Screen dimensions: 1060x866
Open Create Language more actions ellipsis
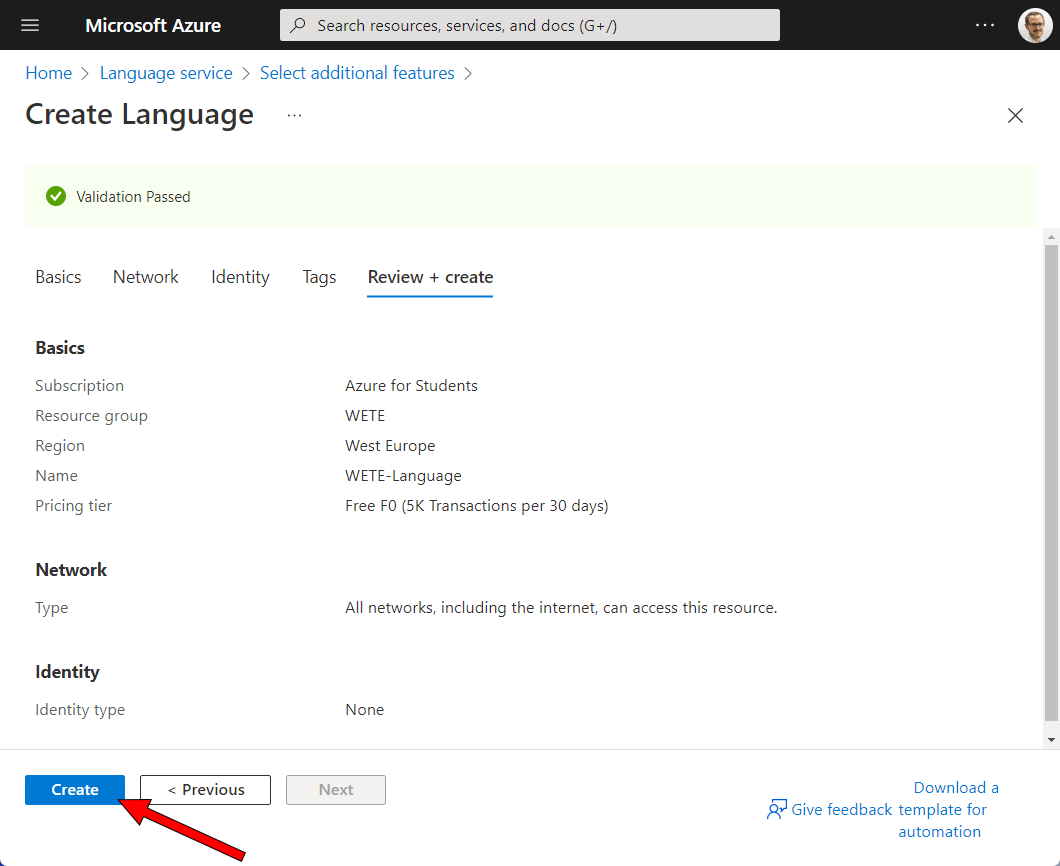[294, 116]
